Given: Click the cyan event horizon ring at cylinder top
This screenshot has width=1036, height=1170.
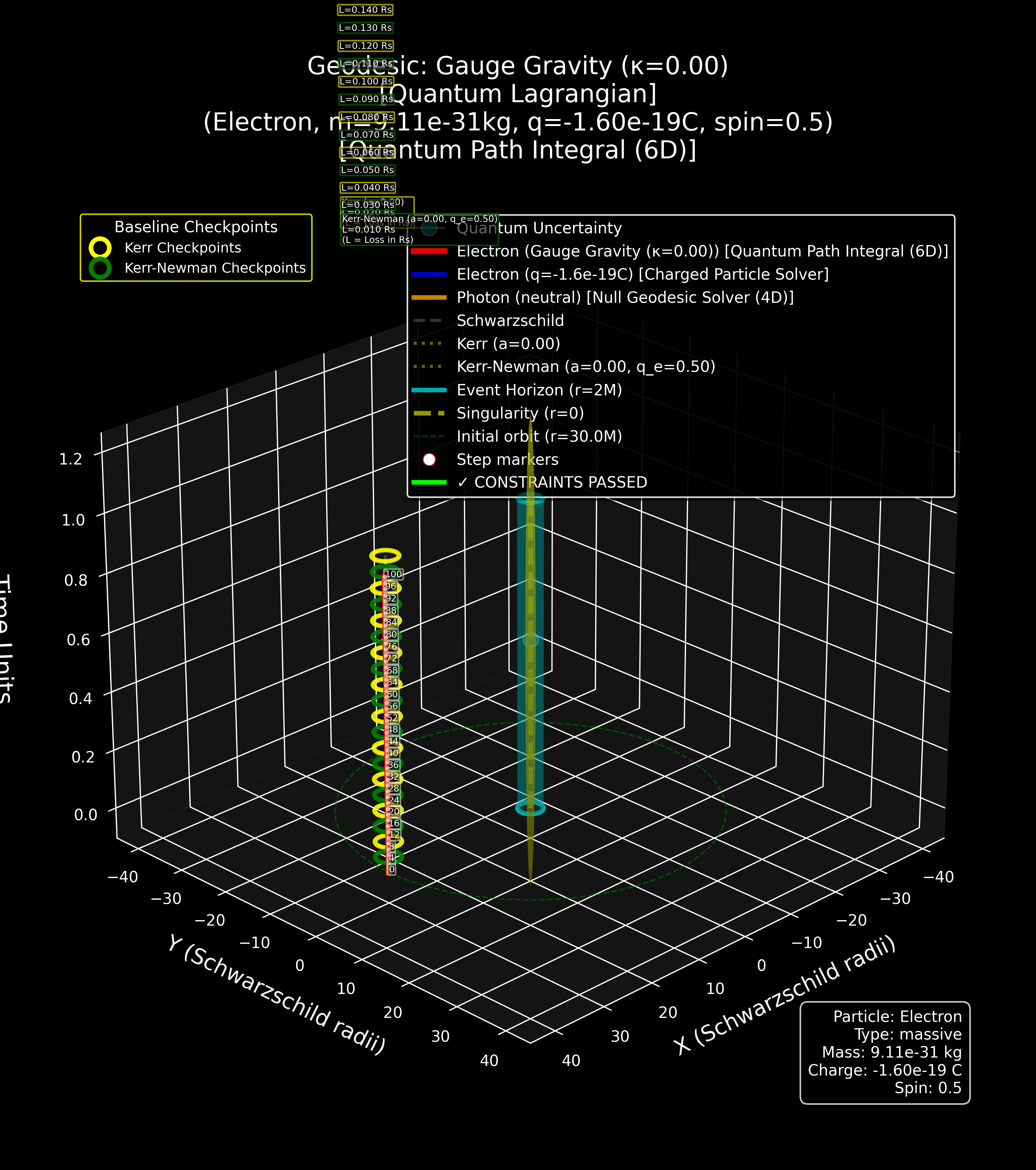Looking at the screenshot, I should 530,498.
